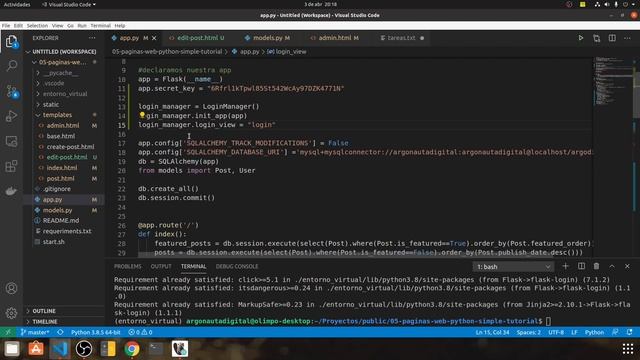Open the OUTPUT panel tab
640x360 pixels.
[161, 266]
